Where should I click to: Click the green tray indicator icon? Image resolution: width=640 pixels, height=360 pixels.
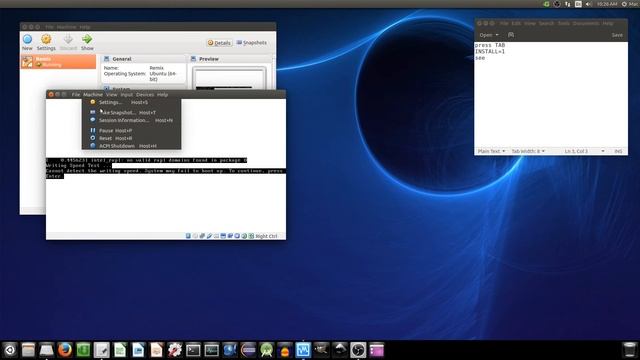click(546, 4)
